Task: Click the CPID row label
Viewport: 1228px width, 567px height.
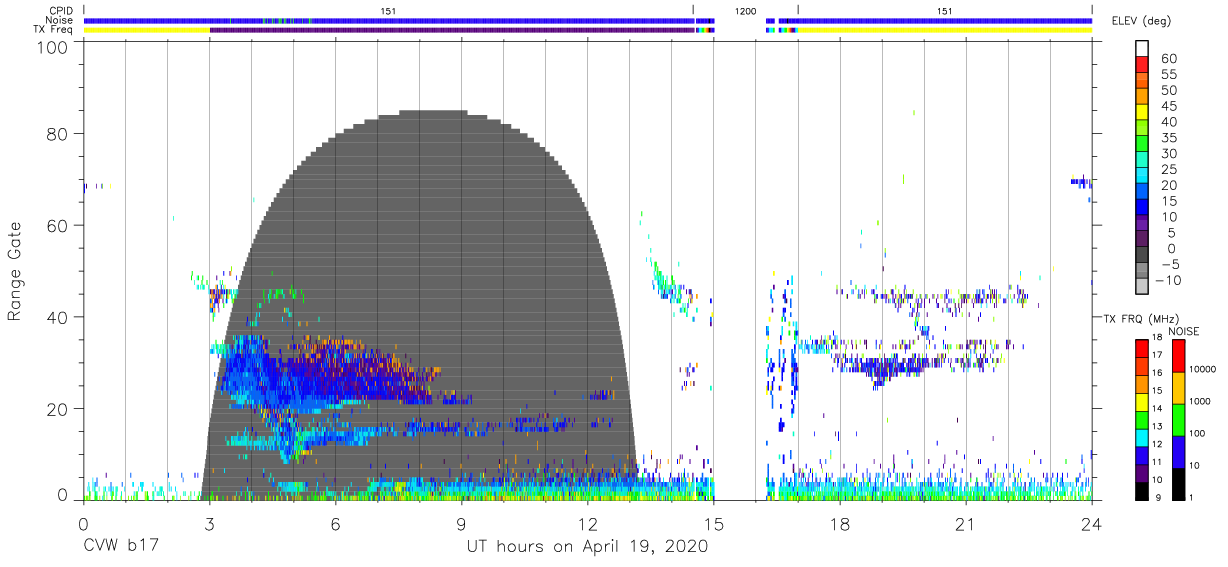Action: [x=61, y=11]
